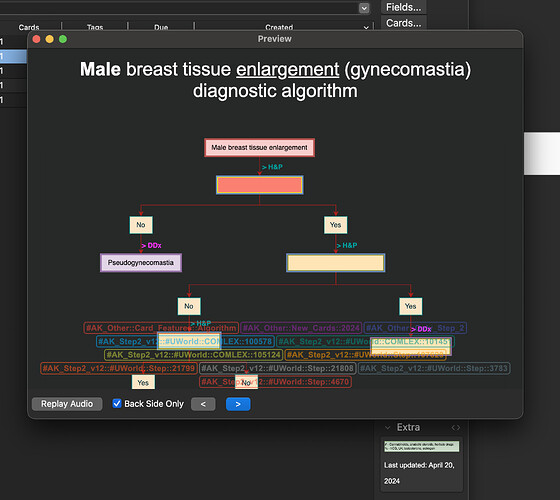The image size is (560, 500).
Task: Click the Replay Audio button
Action: 67,404
